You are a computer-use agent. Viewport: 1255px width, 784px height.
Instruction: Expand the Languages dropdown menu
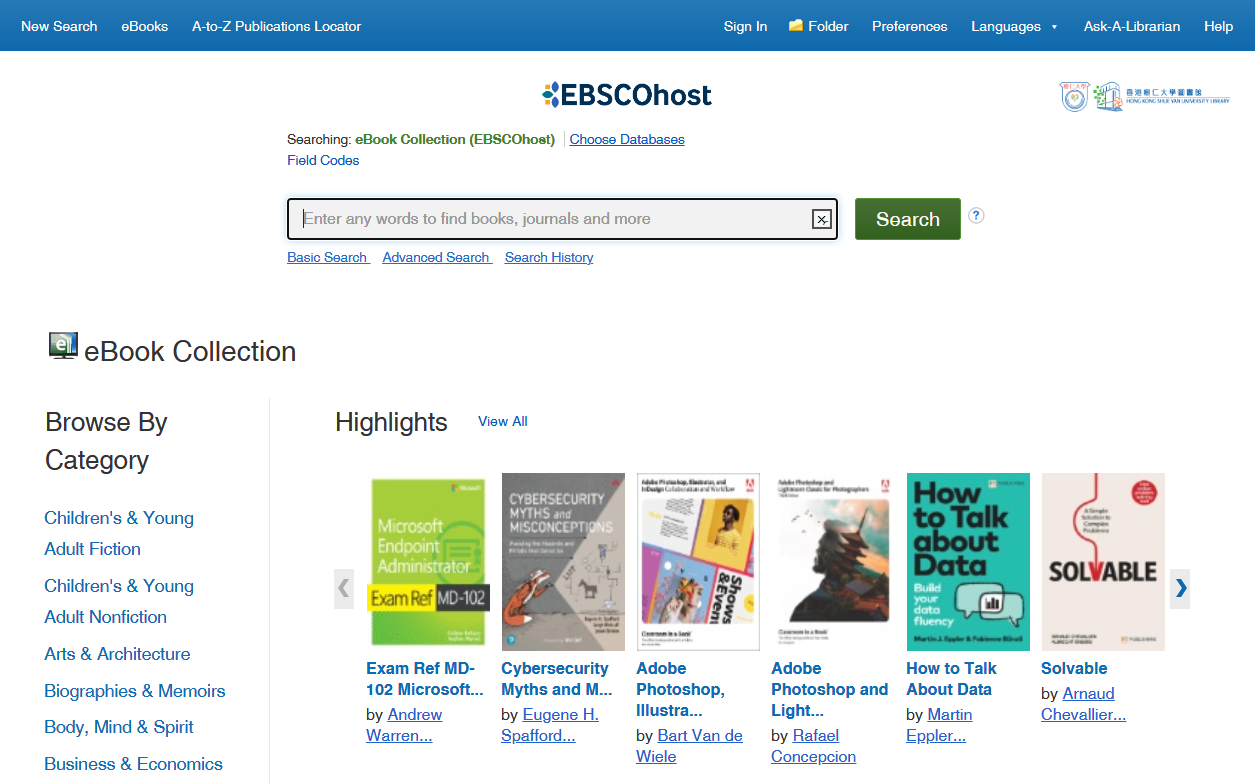(1014, 26)
